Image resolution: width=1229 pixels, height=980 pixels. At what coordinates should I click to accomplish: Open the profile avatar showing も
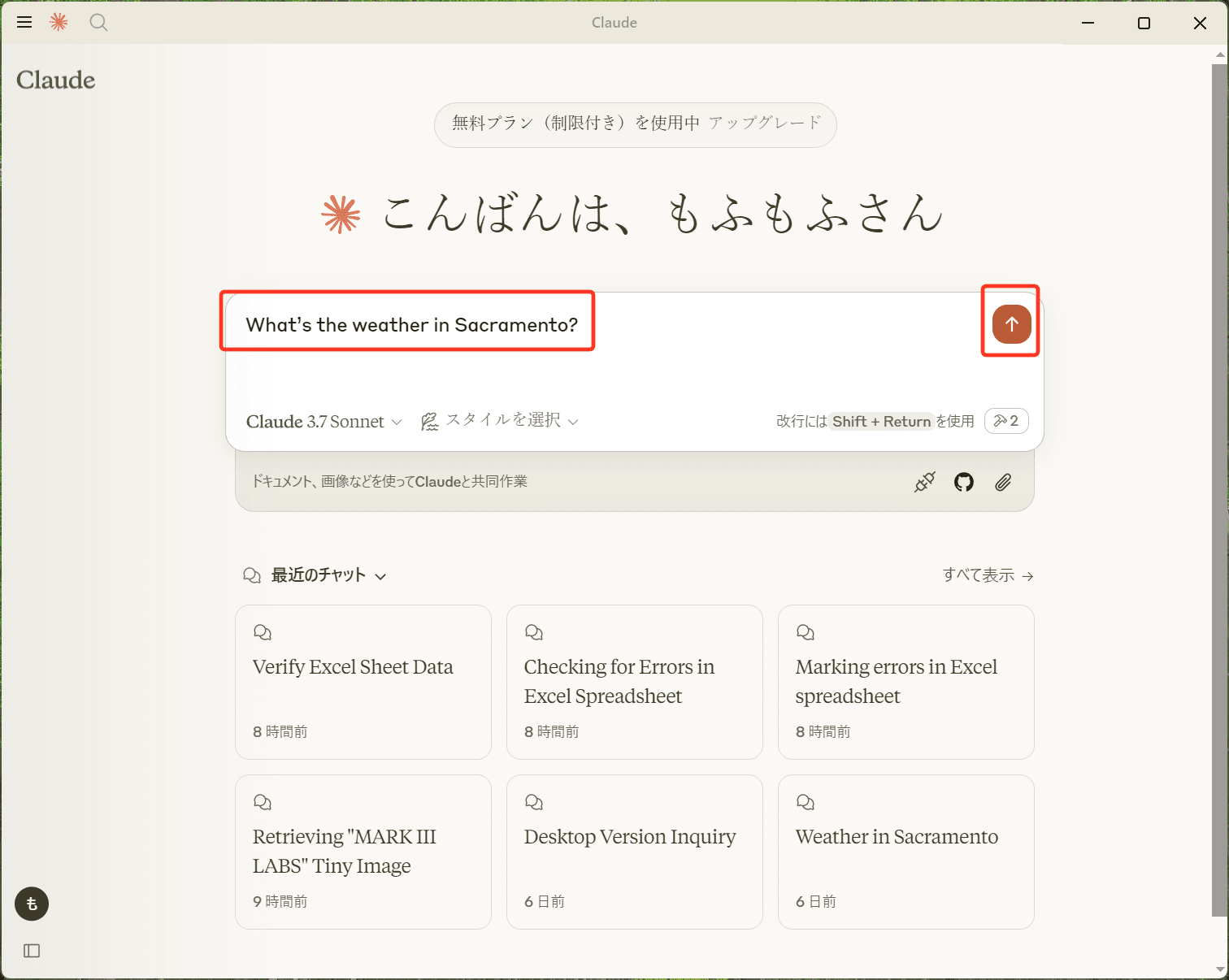pos(31,904)
